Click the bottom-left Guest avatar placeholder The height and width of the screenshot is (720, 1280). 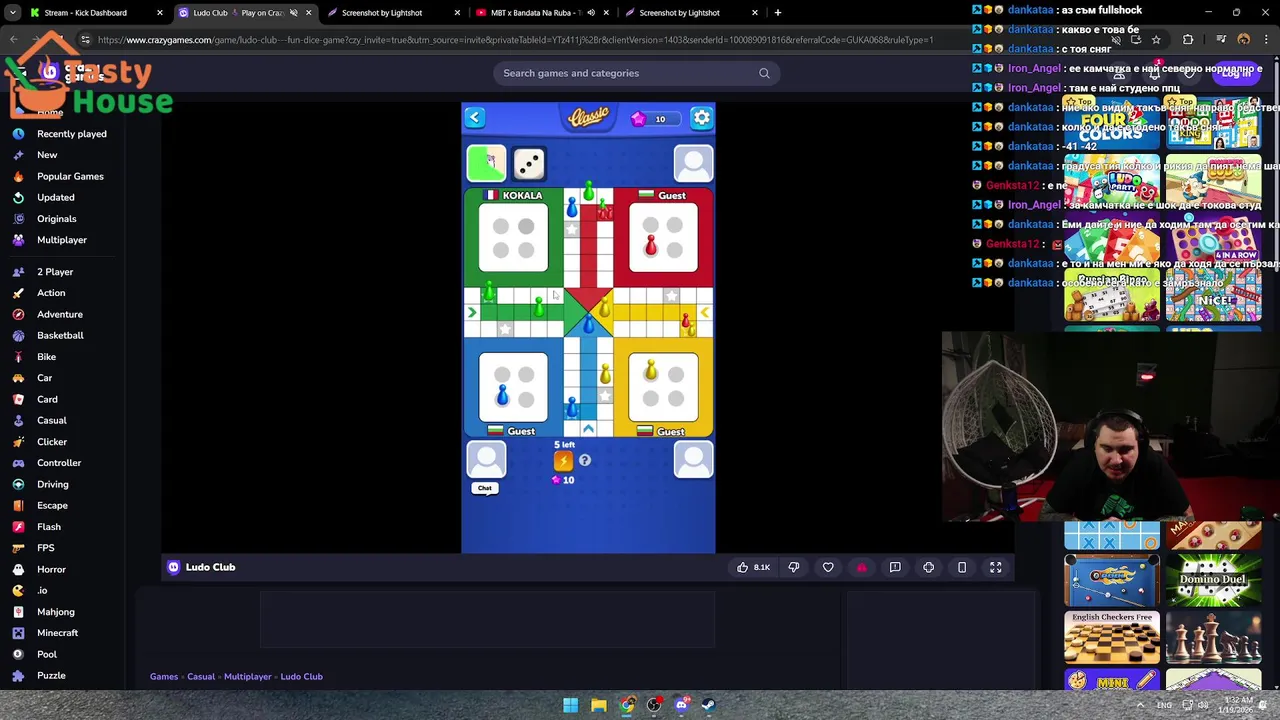coord(486,459)
